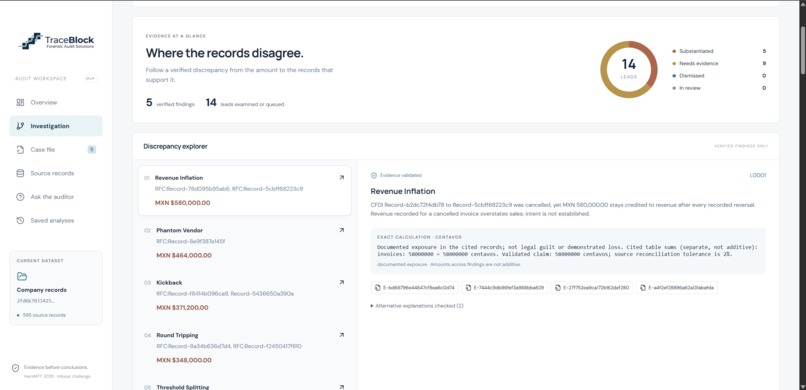Image resolution: width=806 pixels, height=390 pixels.
Task: Open Kickback via its arrow icon
Action: pyautogui.click(x=341, y=283)
